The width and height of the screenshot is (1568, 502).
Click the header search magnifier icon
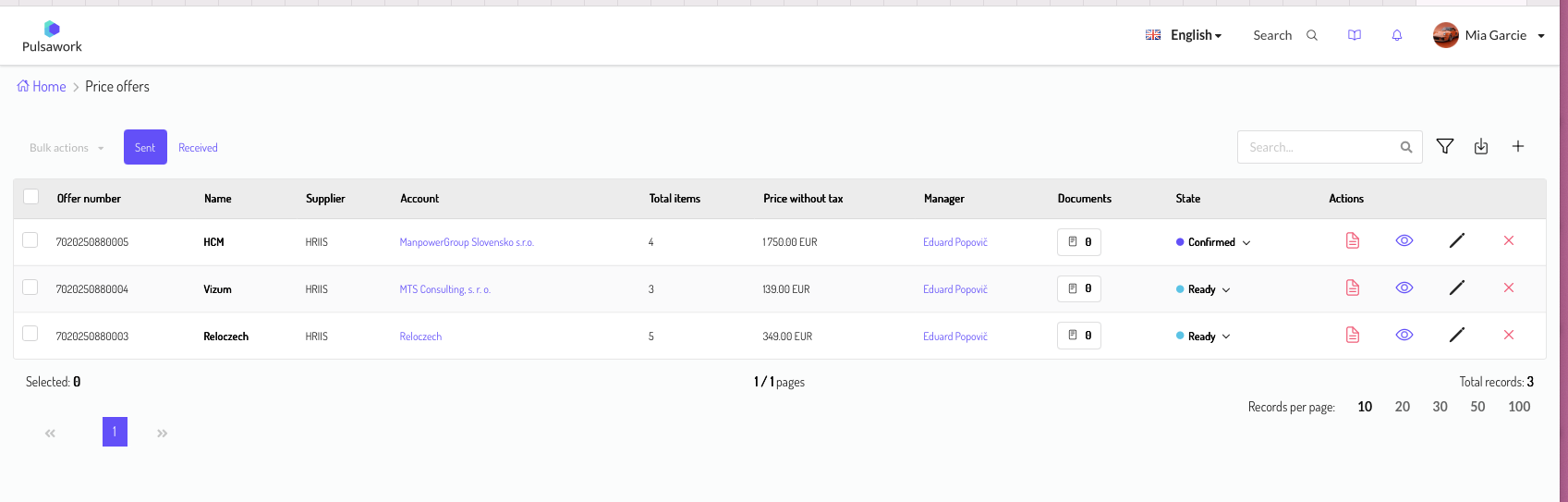[x=1311, y=35]
